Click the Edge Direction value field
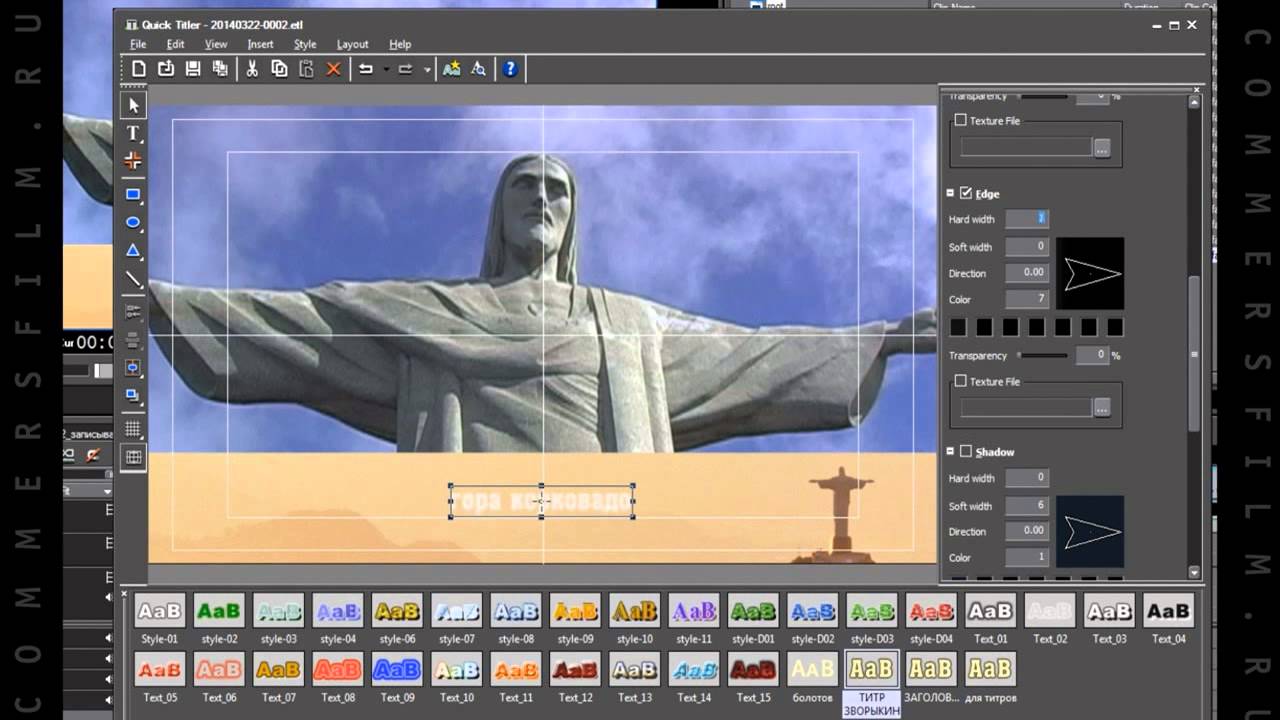The image size is (1280, 720). (1027, 272)
